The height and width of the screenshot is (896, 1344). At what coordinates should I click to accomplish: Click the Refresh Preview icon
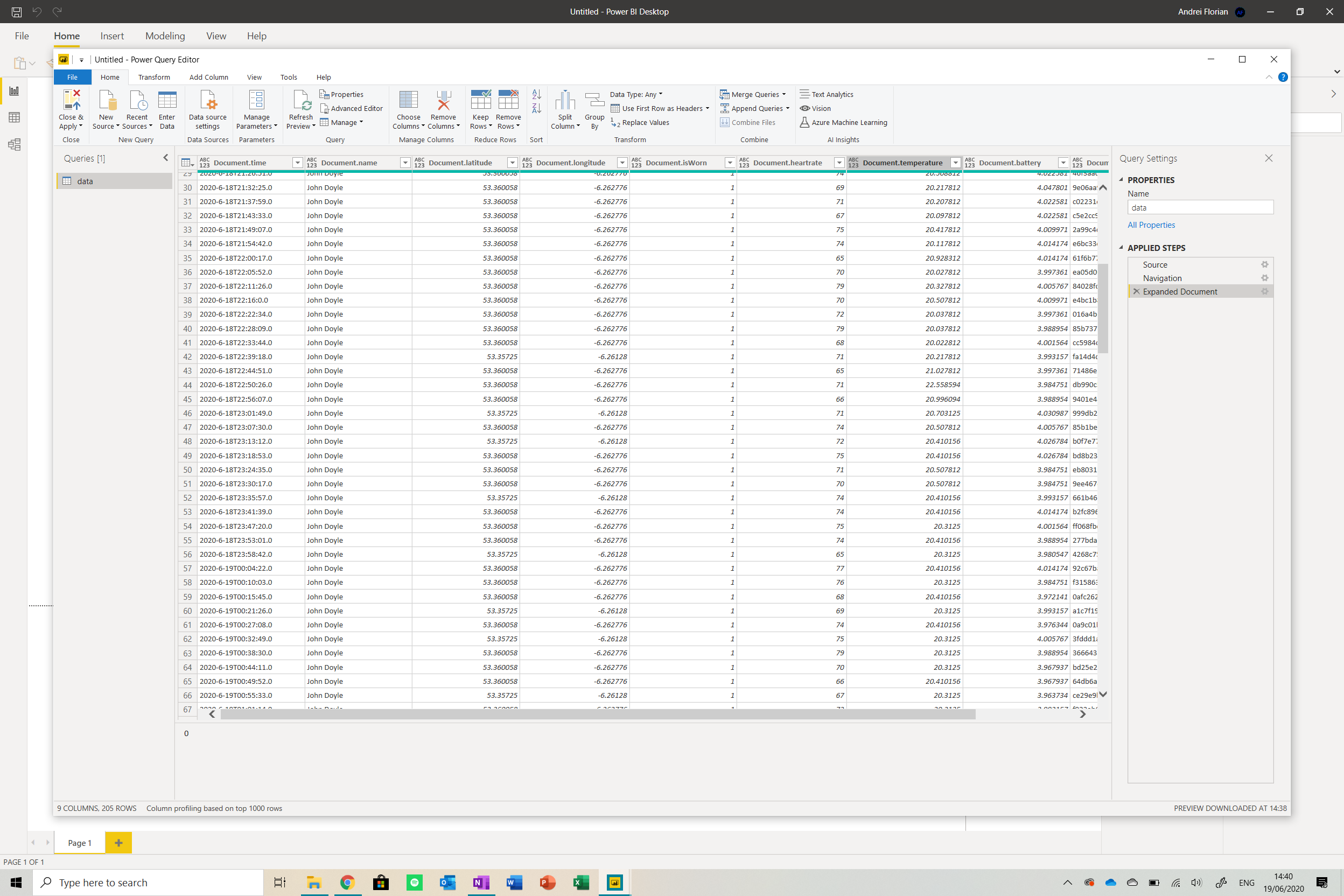tap(300, 101)
